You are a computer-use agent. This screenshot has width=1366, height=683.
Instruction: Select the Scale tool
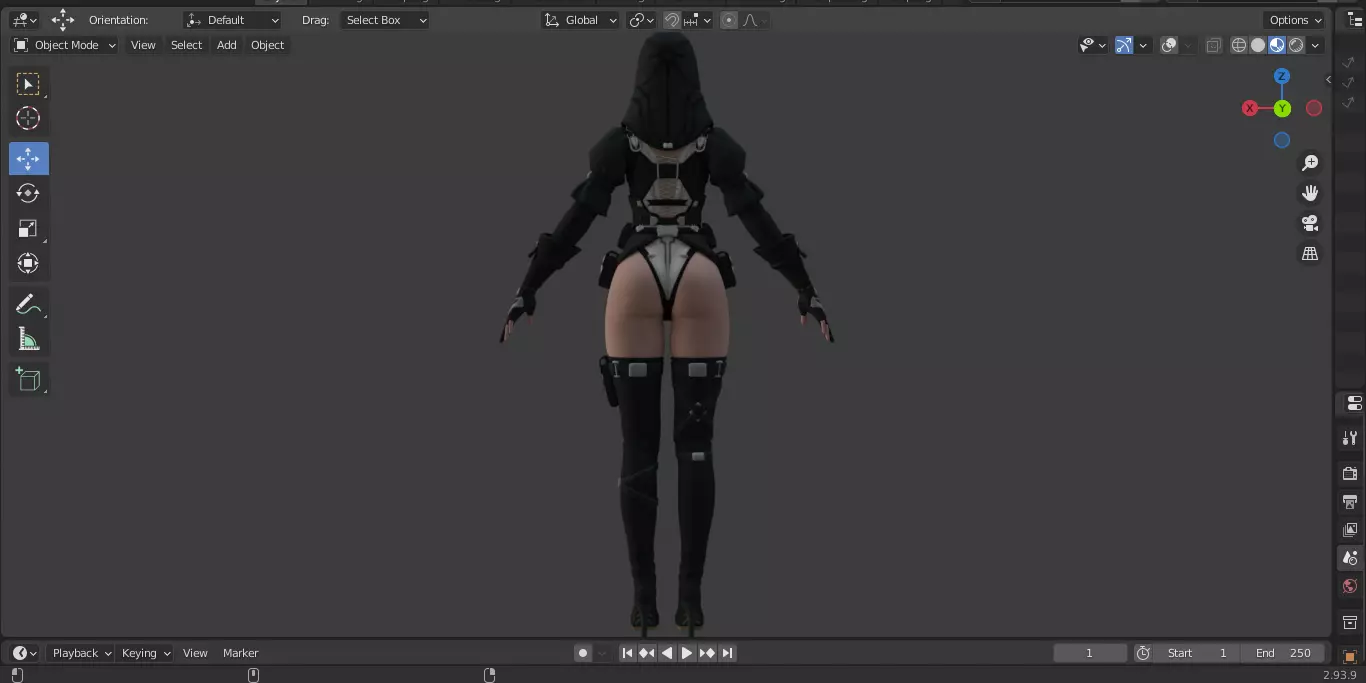tap(28, 229)
